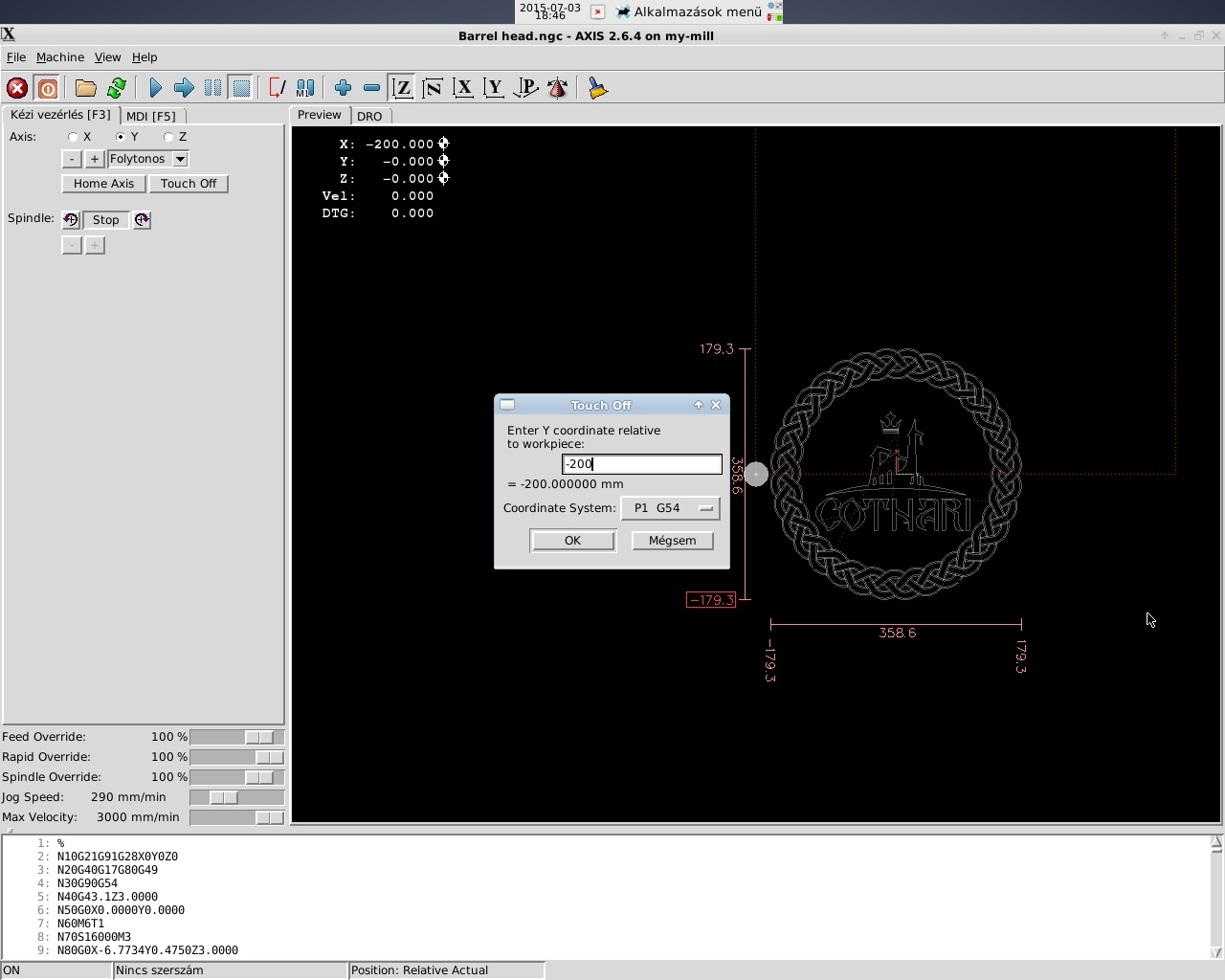Open Coordinate System P1 G54 dropdown
This screenshot has width=1225, height=980.
coord(670,508)
